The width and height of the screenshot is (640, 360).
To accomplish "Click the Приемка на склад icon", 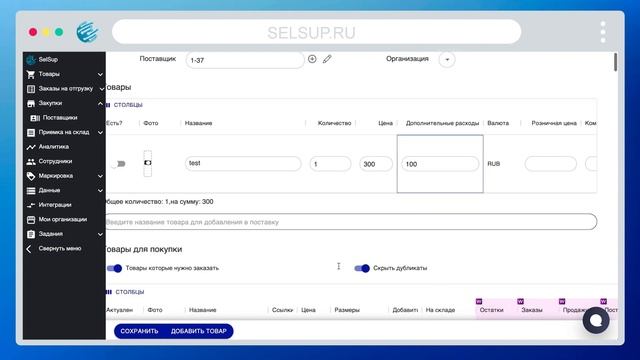I will (x=31, y=133).
